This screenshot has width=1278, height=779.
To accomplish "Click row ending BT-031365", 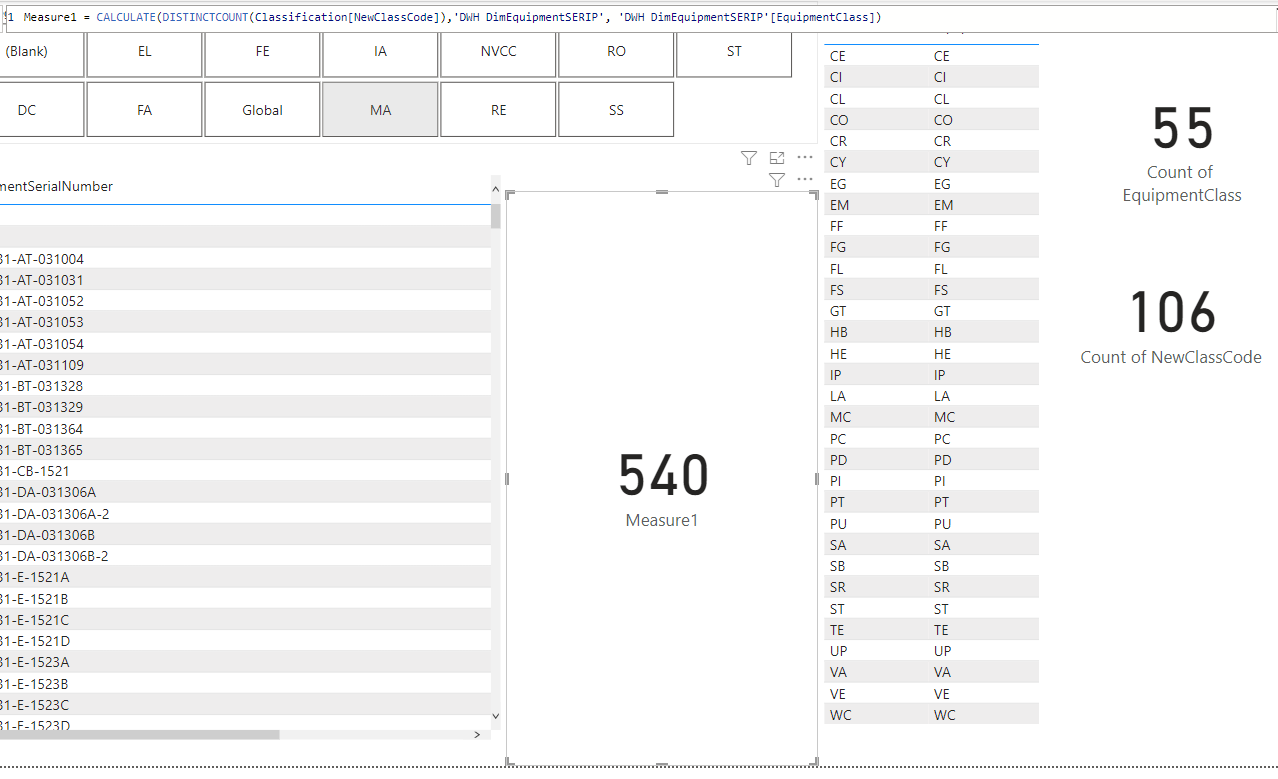I will click(x=245, y=450).
